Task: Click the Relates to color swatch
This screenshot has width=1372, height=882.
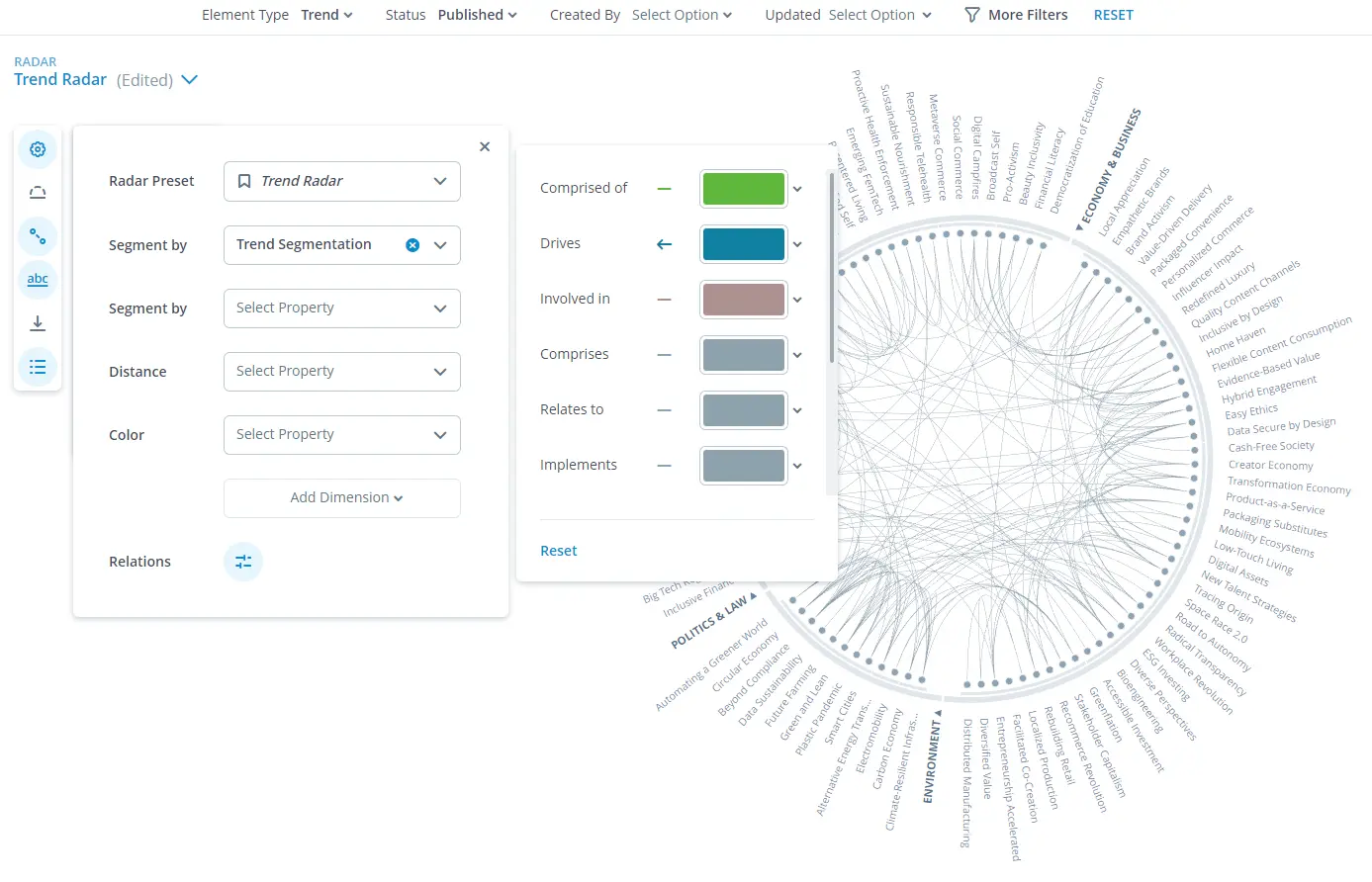Action: [x=744, y=410]
